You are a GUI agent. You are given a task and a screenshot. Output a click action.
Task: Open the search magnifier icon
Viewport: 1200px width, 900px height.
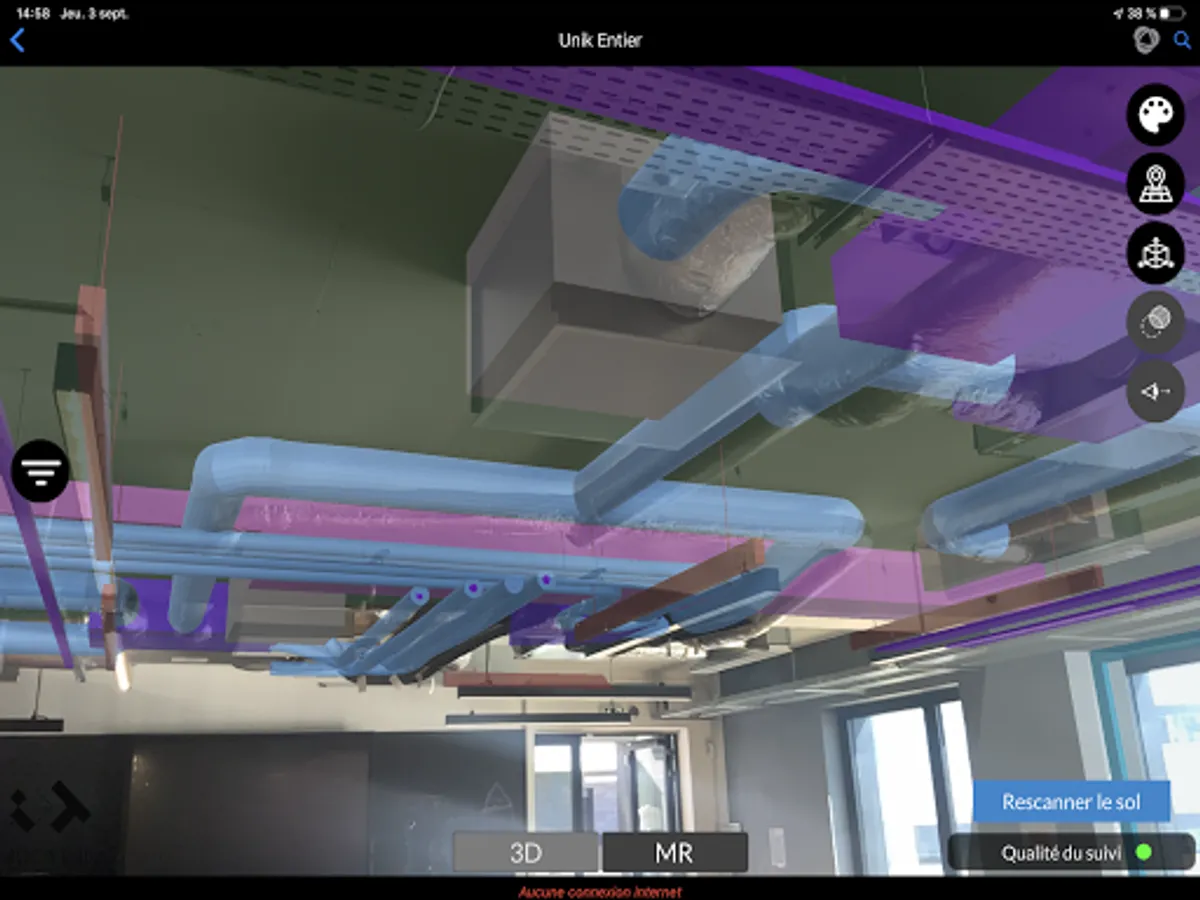pos(1182,40)
